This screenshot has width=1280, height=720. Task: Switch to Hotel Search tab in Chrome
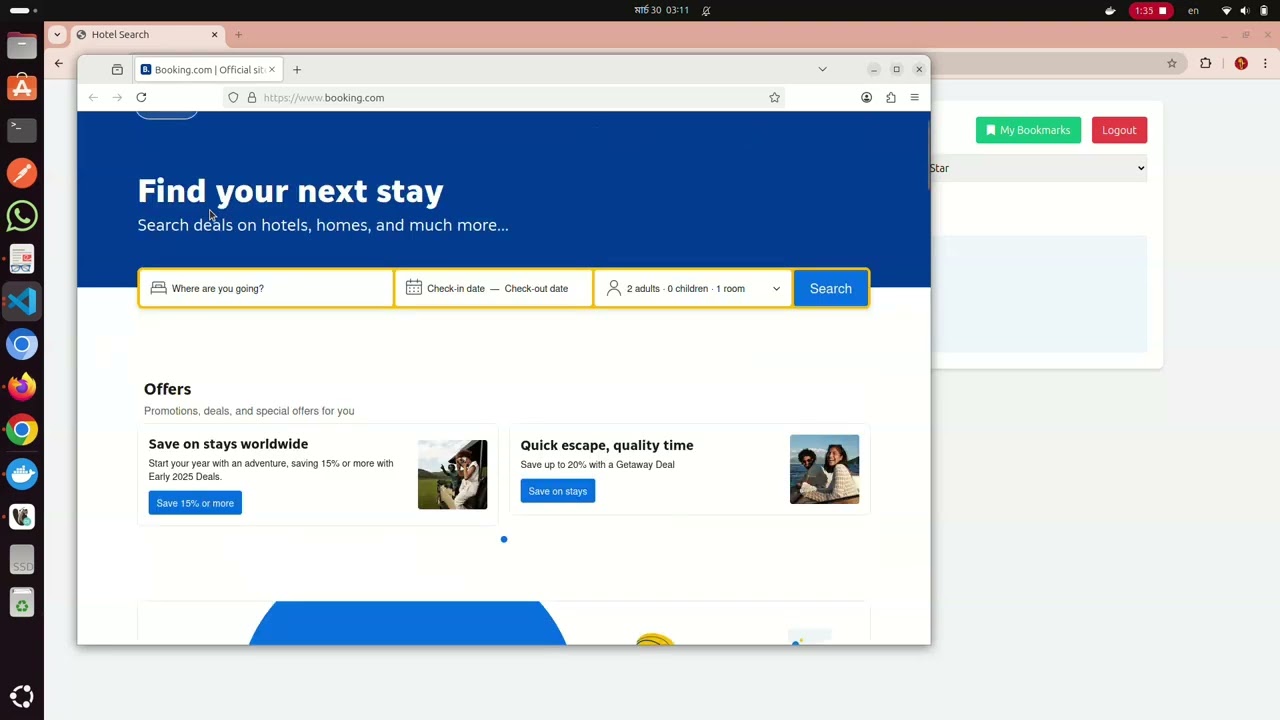point(148,34)
